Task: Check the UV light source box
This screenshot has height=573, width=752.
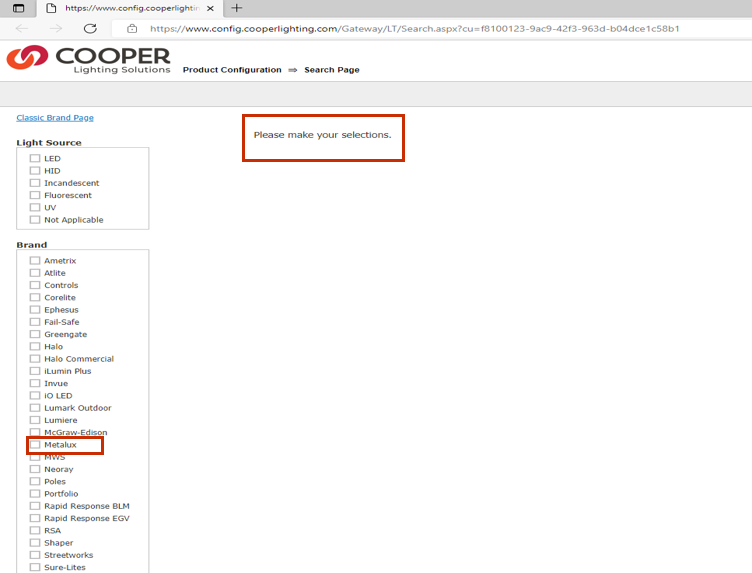Action: click(35, 208)
